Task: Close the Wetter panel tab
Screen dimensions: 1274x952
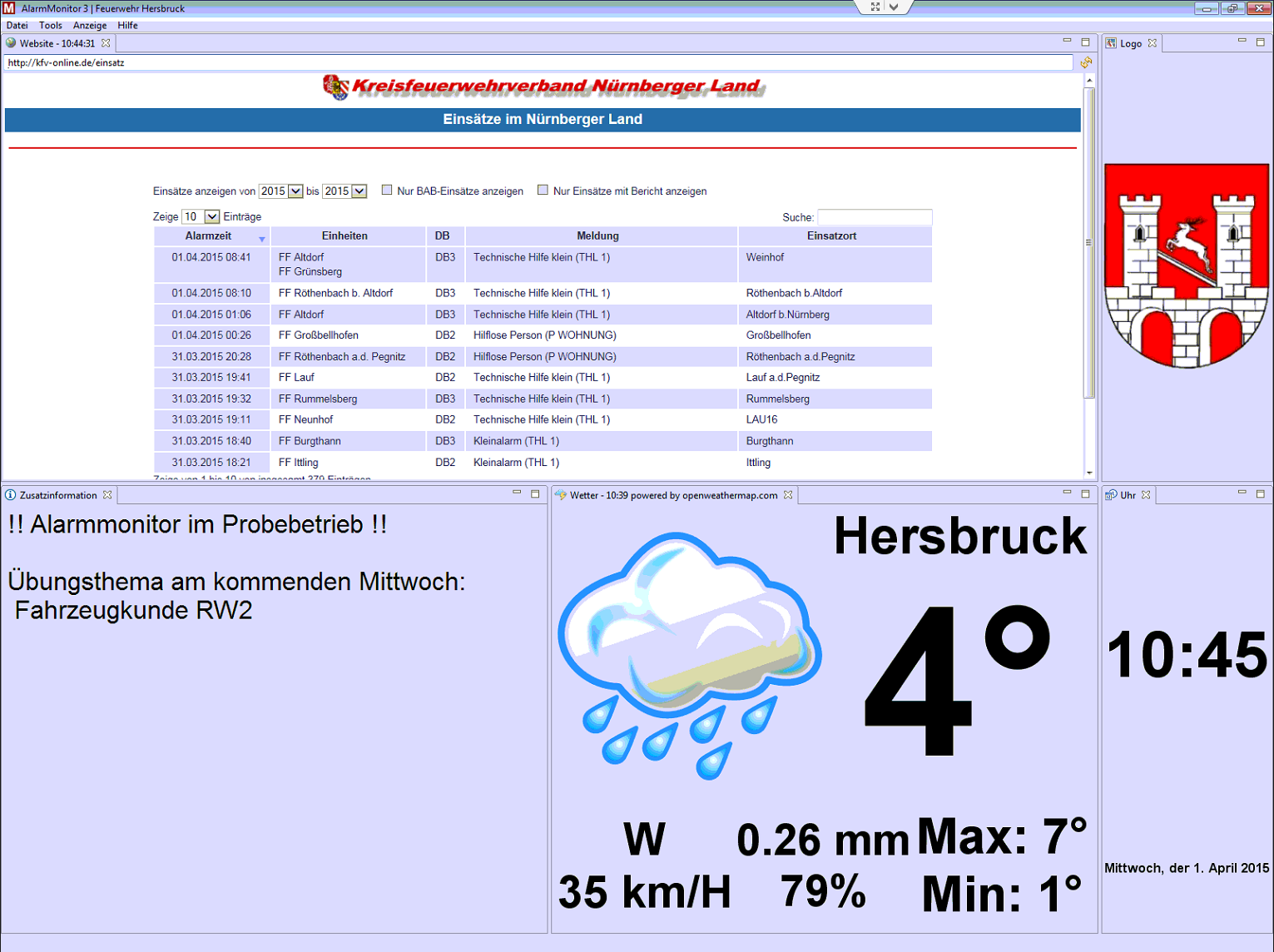Action: click(x=788, y=495)
